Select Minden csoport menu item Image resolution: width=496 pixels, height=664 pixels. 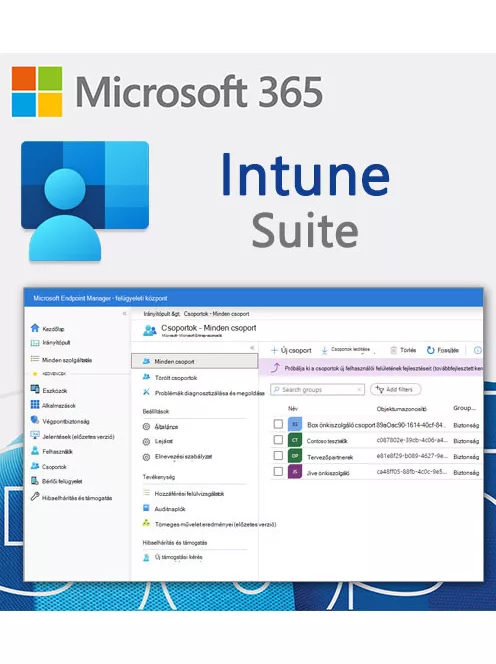tap(194, 361)
